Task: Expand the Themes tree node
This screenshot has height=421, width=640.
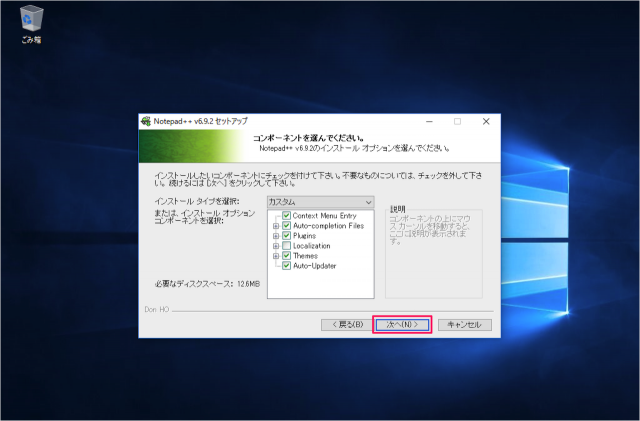Action: click(x=276, y=256)
